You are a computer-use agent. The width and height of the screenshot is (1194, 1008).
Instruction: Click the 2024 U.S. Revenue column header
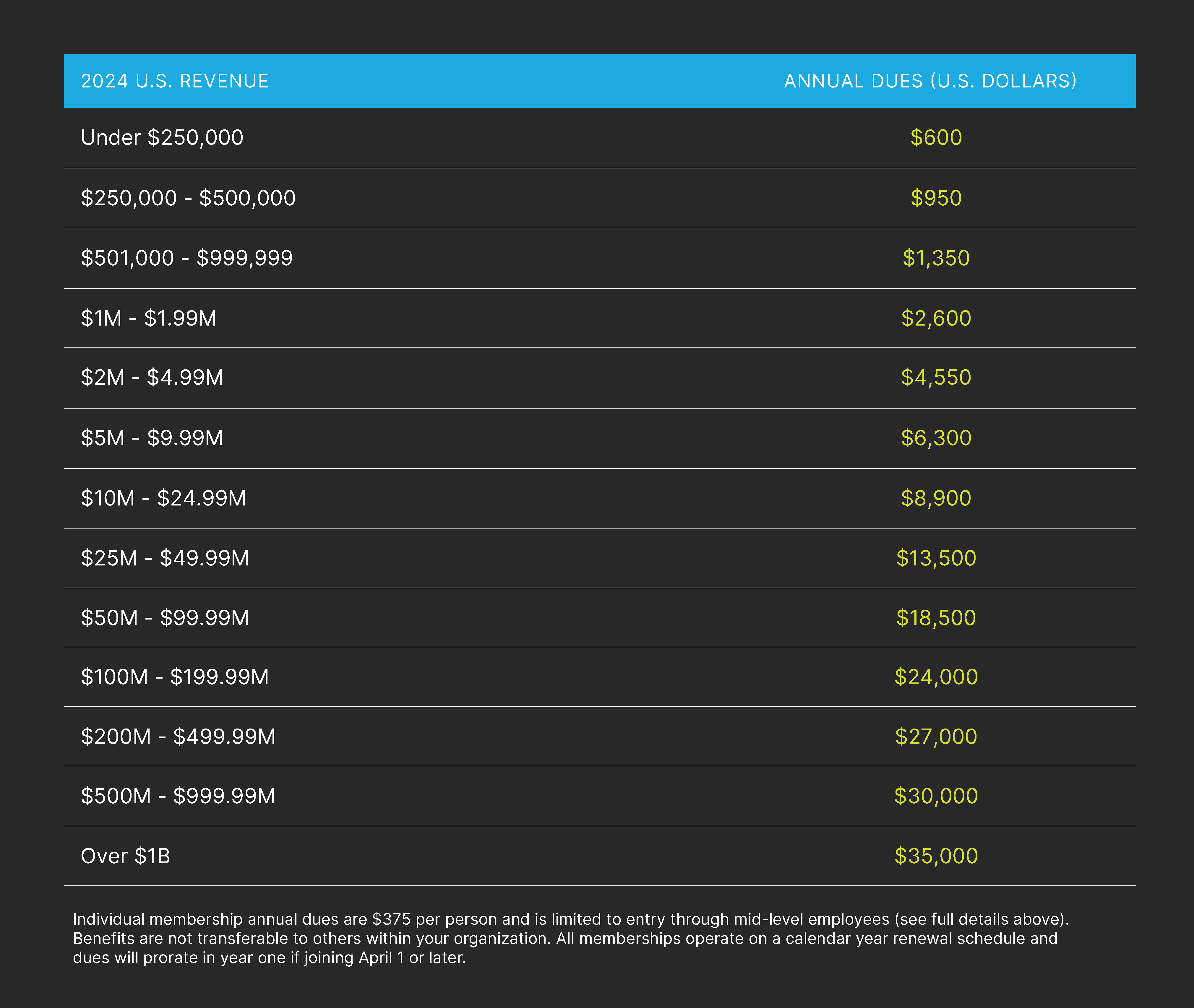point(174,81)
